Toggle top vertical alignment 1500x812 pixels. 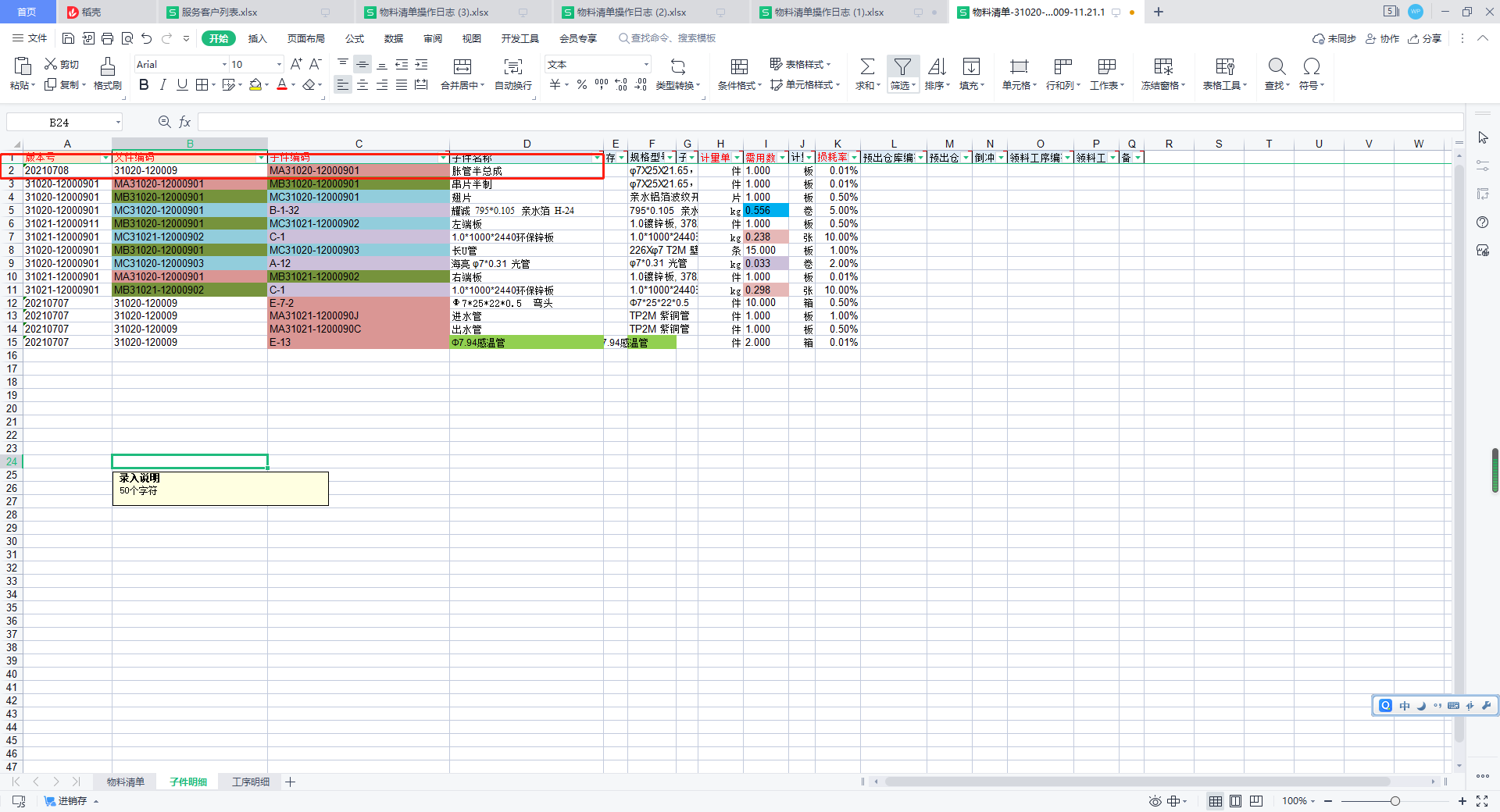pyautogui.click(x=343, y=64)
